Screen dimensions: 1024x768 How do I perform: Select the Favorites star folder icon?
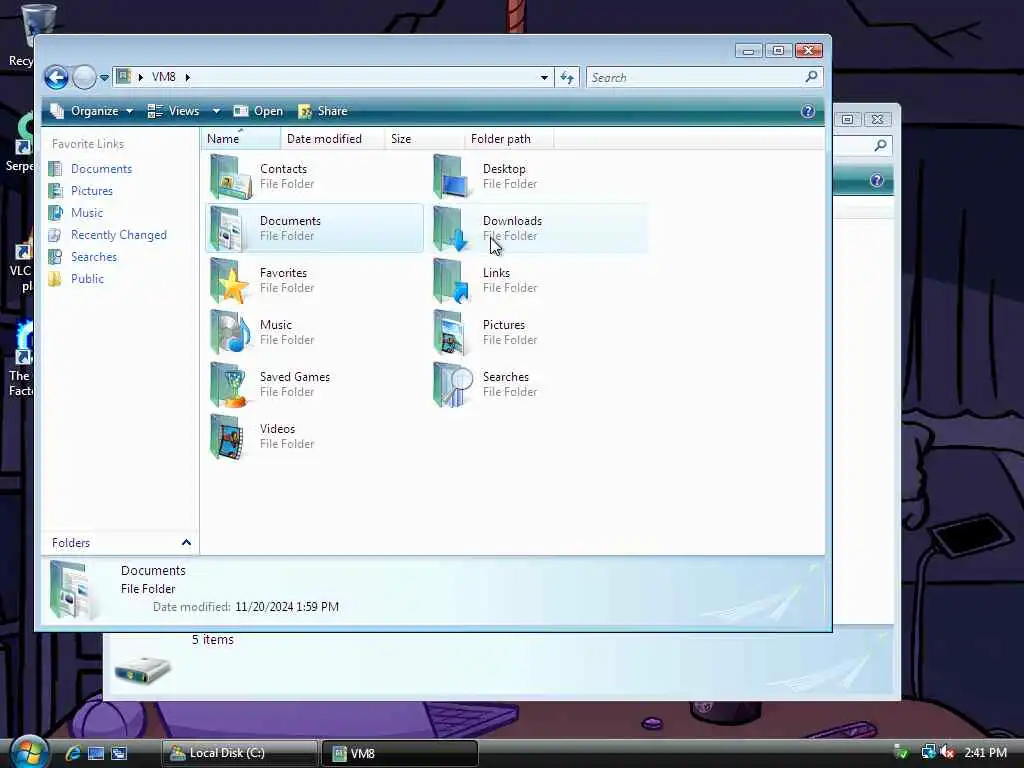pos(230,281)
